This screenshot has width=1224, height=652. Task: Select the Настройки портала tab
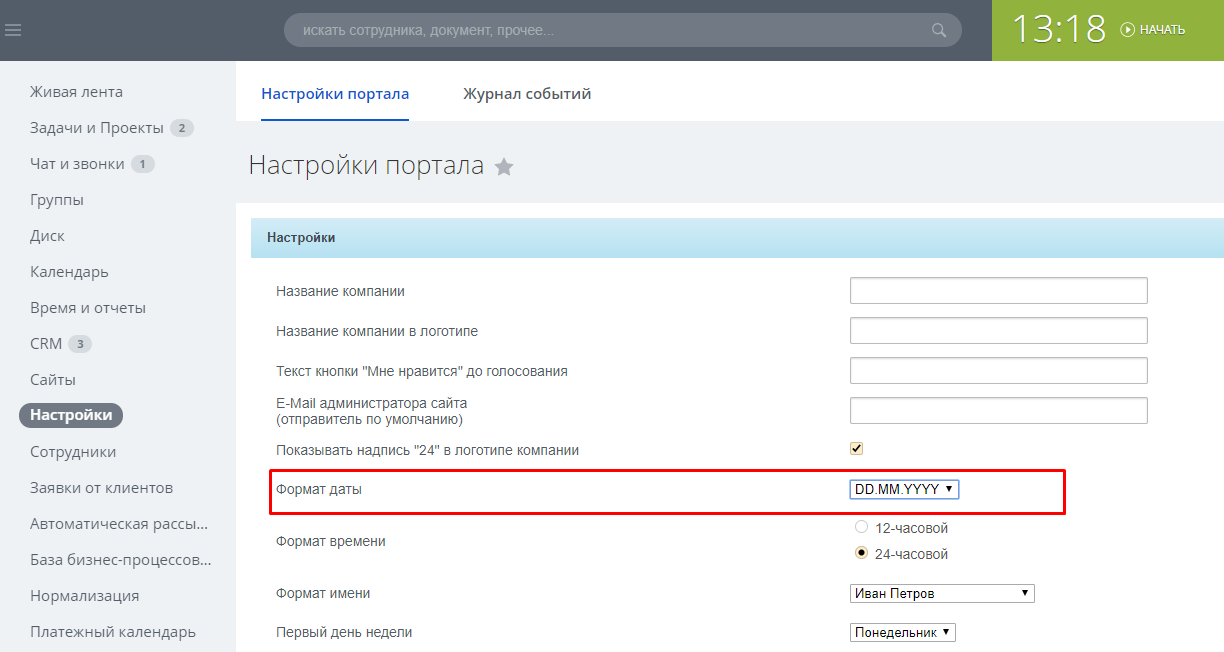pos(335,94)
